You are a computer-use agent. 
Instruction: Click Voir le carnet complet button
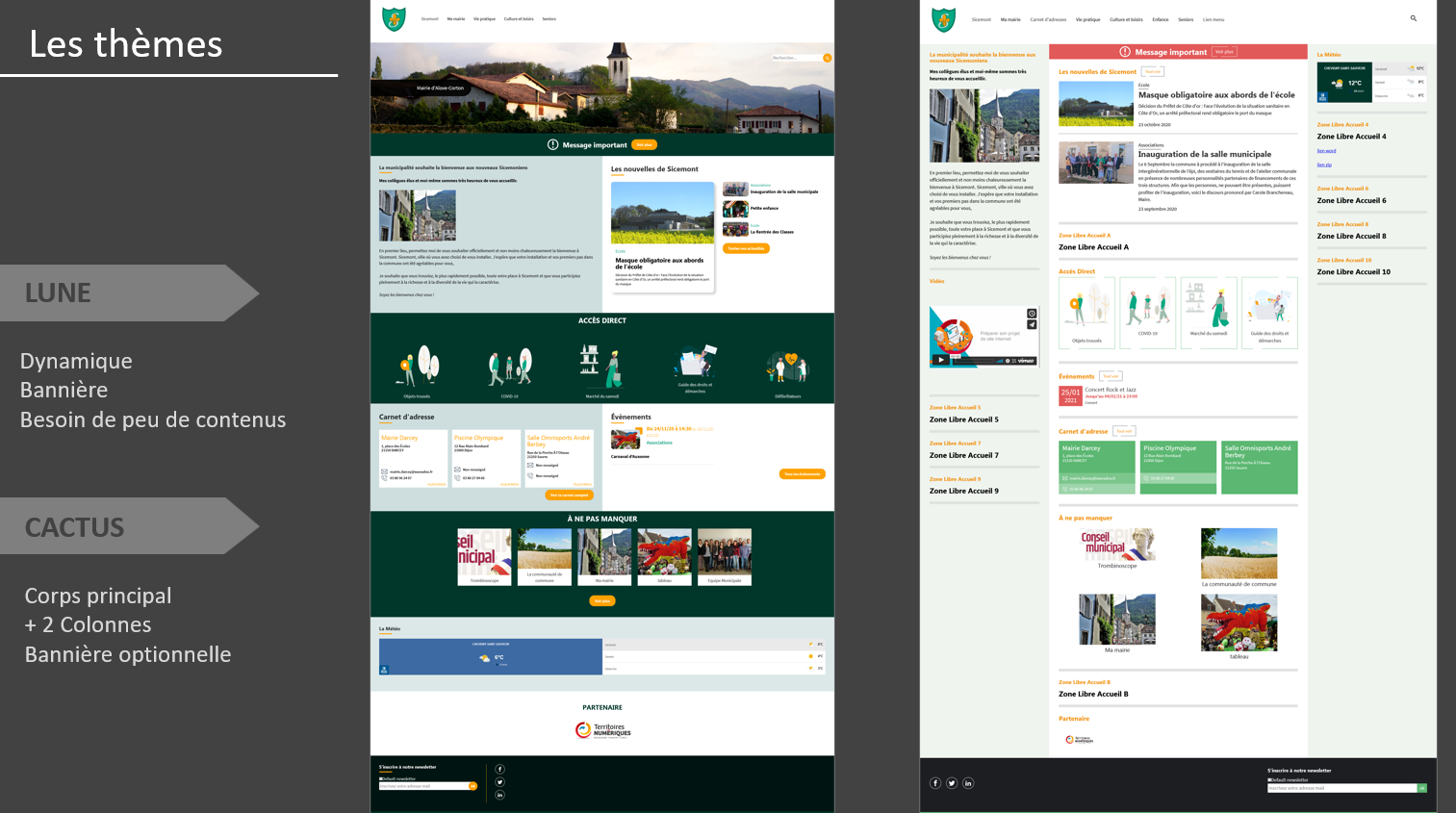coord(569,495)
